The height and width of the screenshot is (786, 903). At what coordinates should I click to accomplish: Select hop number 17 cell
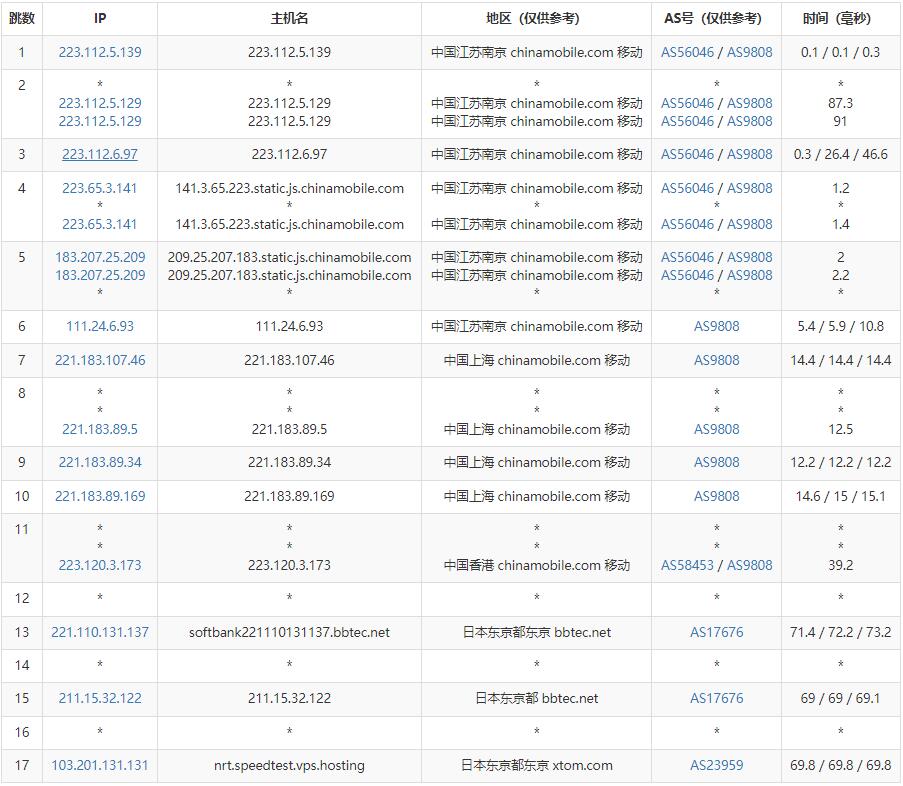coord(22,765)
